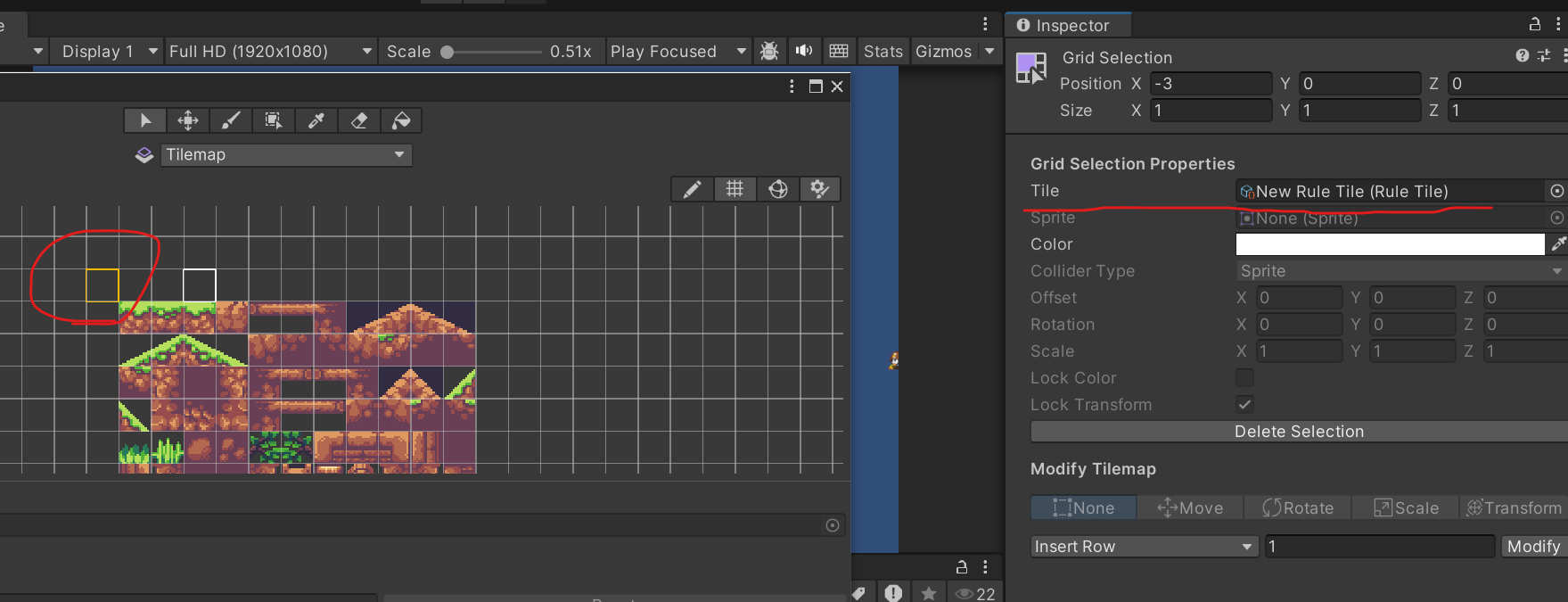This screenshot has height=602, width=1568.
Task: Select the Move selection tool
Action: pos(187,120)
